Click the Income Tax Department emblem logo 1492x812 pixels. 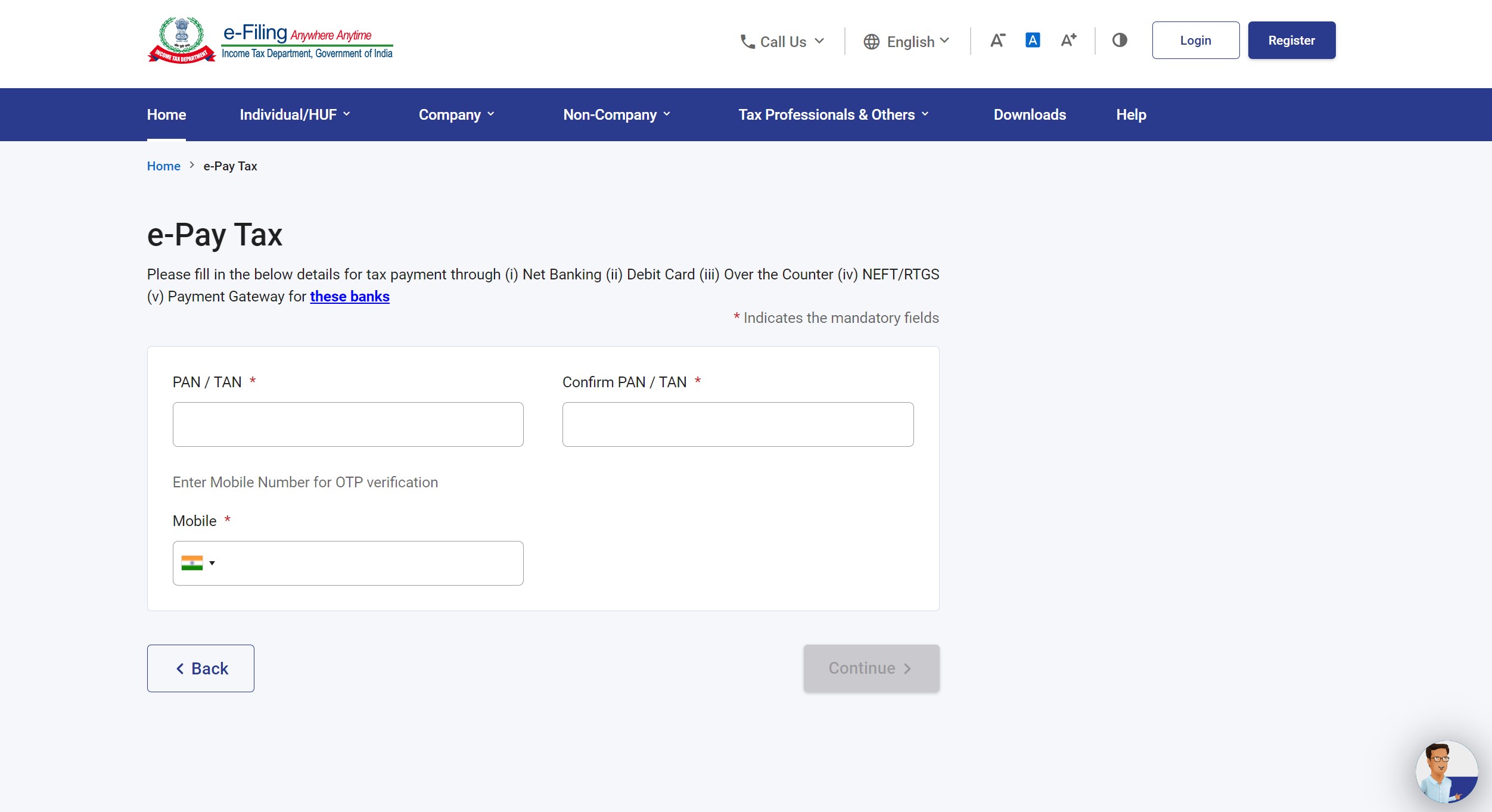(182, 41)
